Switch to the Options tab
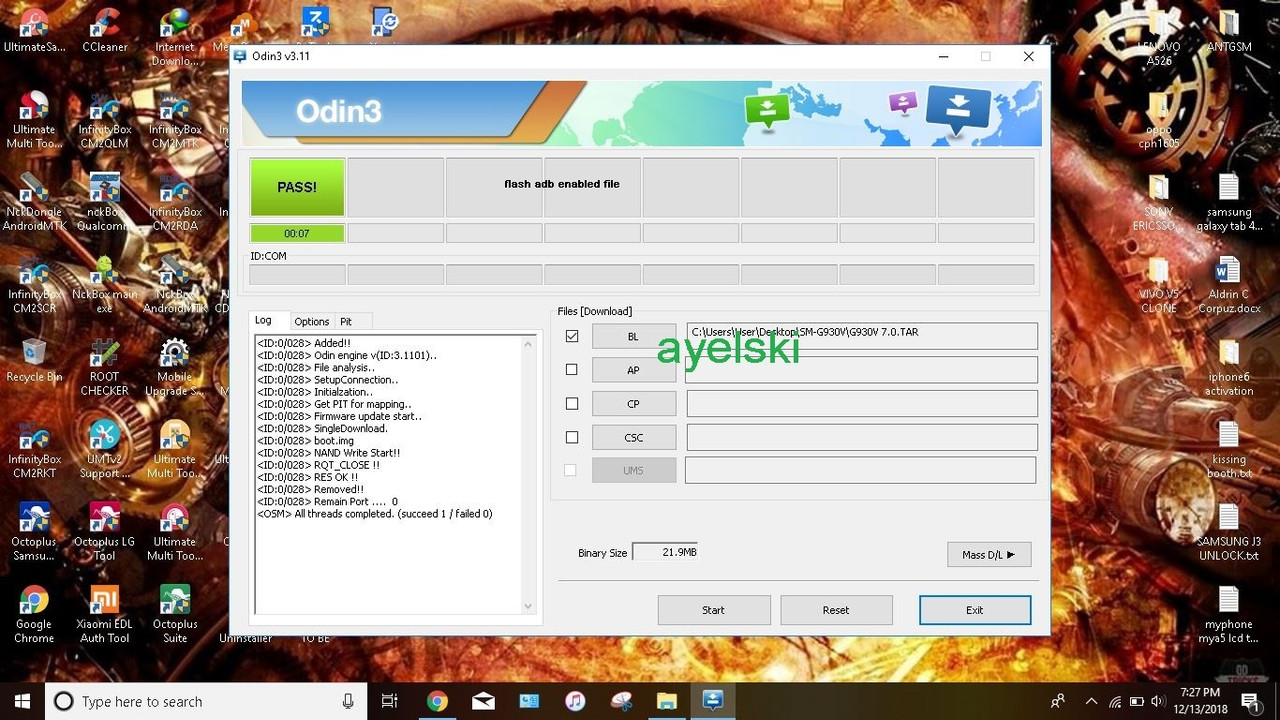The image size is (1280, 720). tap(312, 321)
